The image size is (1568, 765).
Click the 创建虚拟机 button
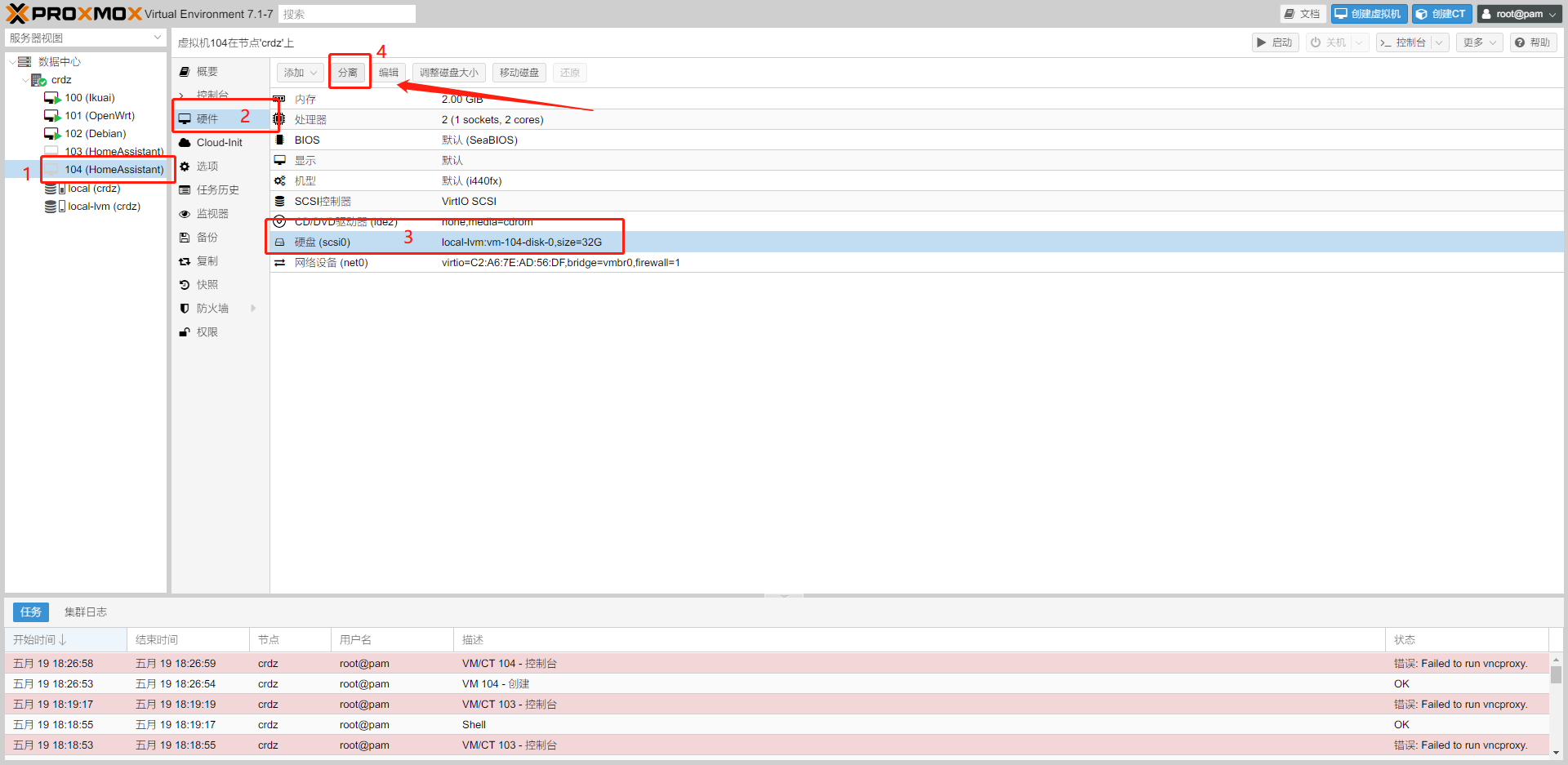[1369, 14]
